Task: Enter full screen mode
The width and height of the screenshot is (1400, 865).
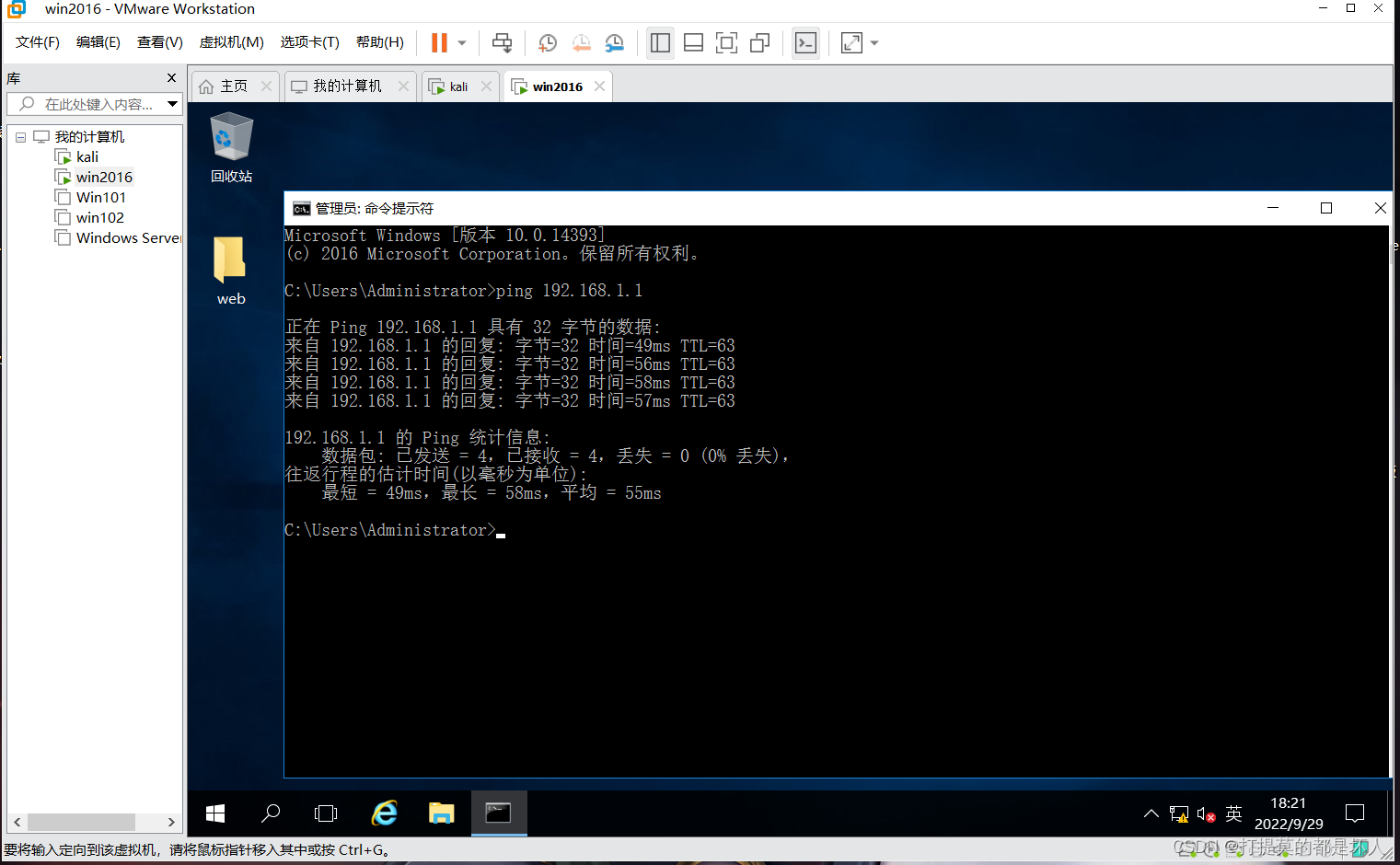Action: pyautogui.click(x=726, y=42)
